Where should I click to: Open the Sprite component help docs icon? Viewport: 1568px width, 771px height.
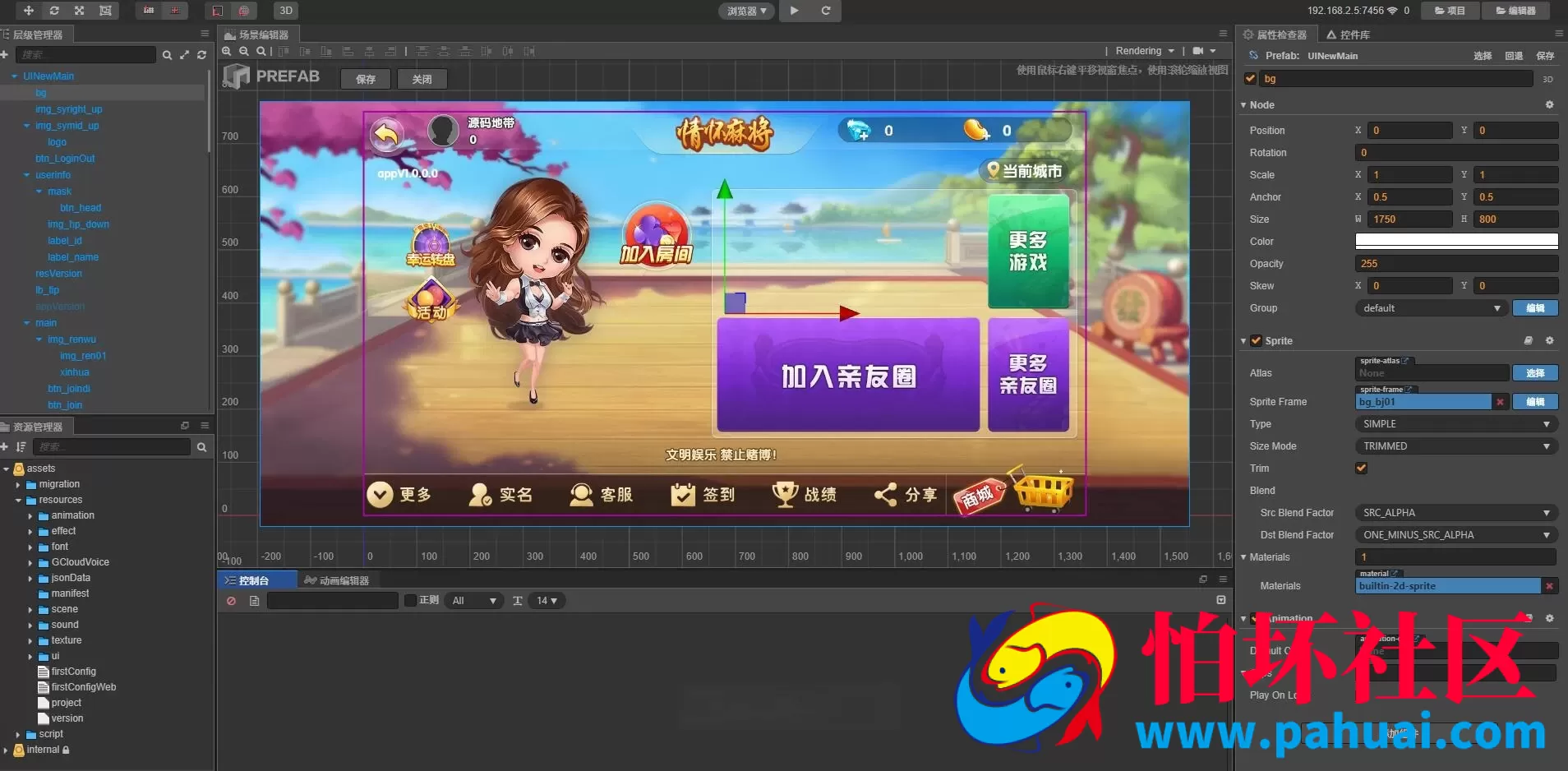[x=1529, y=340]
